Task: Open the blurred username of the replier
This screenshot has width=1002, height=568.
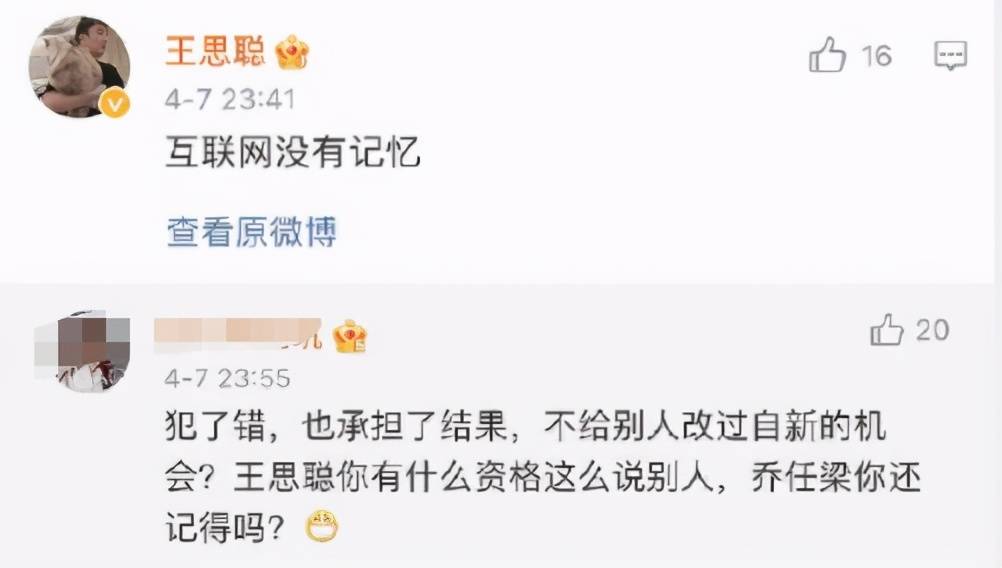Action: point(238,335)
